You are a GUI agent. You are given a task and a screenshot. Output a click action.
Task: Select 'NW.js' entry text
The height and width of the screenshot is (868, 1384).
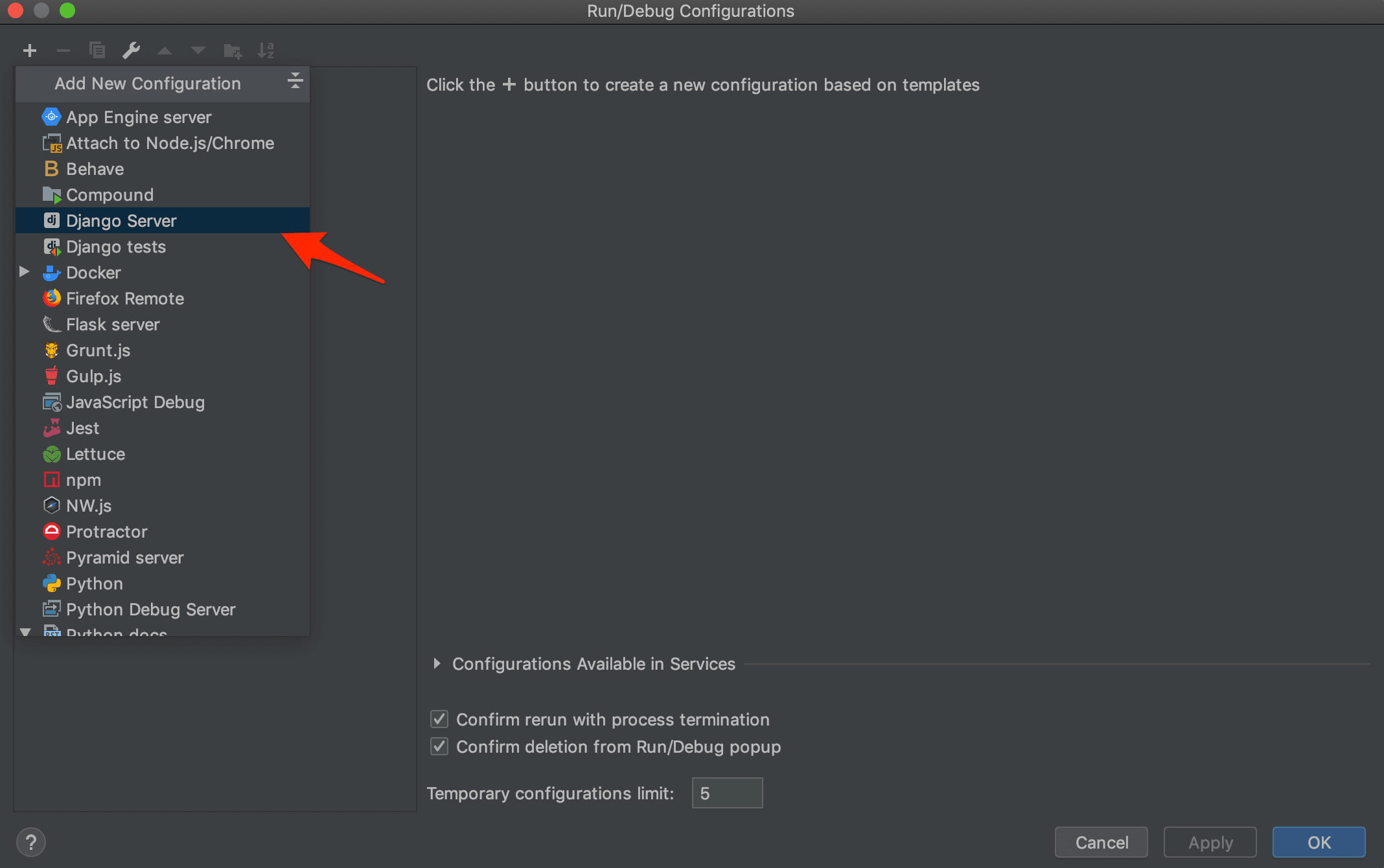(x=89, y=506)
